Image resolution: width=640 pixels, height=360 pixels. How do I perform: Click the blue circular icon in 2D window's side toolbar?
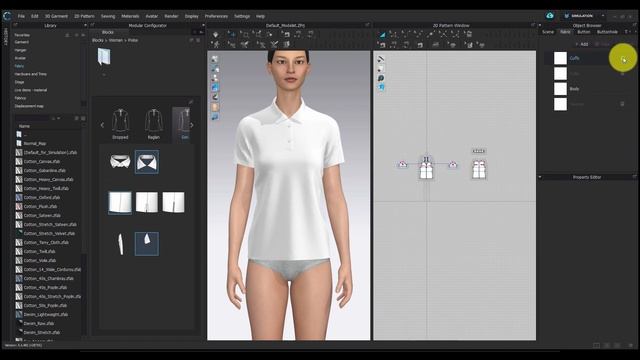(x=380, y=78)
